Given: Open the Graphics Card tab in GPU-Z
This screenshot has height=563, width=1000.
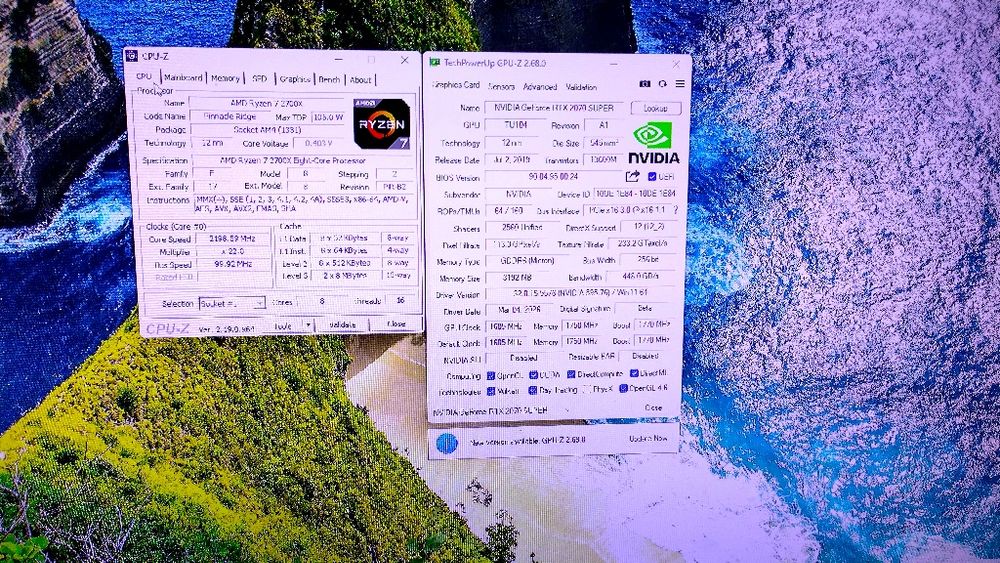Looking at the screenshot, I should pyautogui.click(x=456, y=85).
